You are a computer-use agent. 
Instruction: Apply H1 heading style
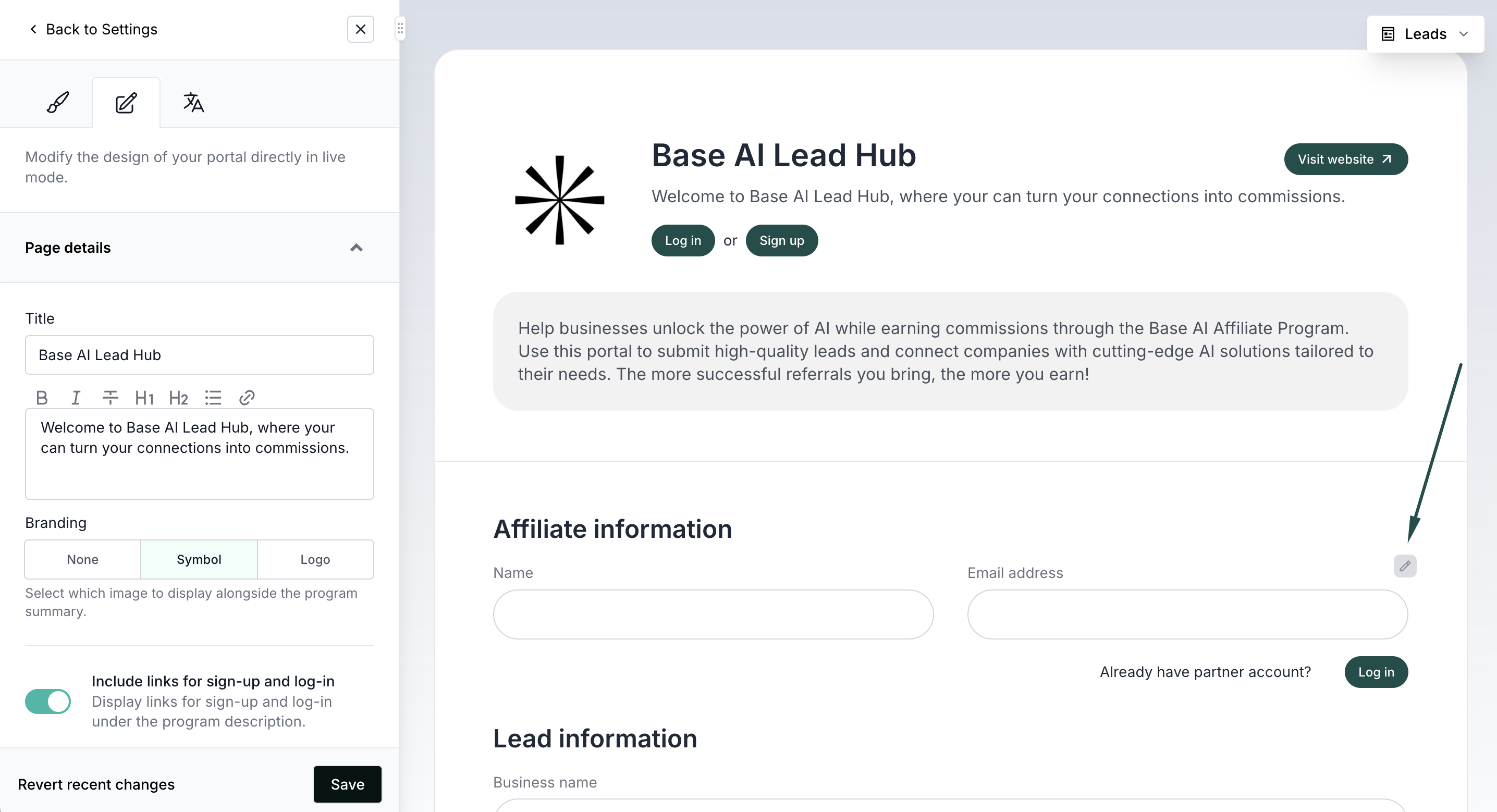coord(144,398)
